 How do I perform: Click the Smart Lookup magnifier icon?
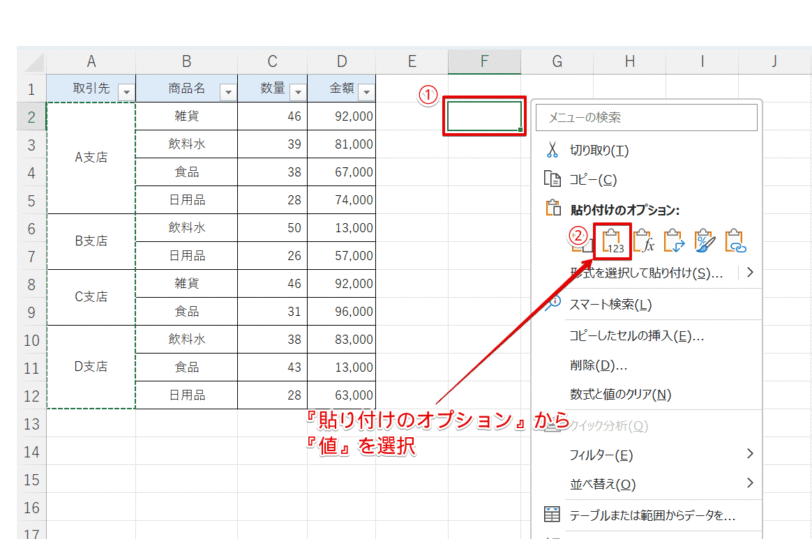coord(552,303)
